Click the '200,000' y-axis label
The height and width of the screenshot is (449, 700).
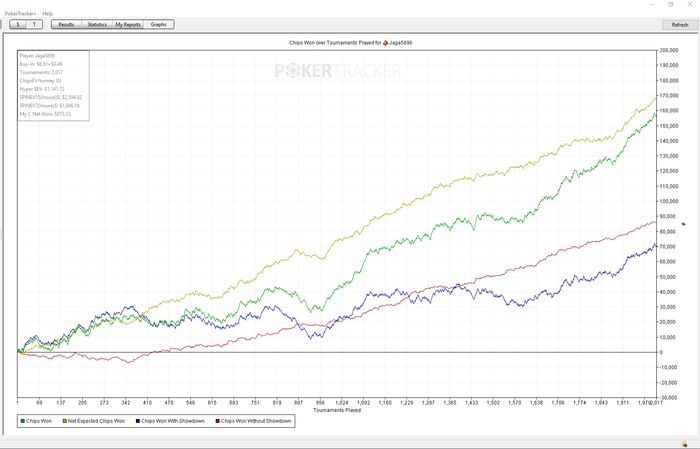(x=669, y=50)
